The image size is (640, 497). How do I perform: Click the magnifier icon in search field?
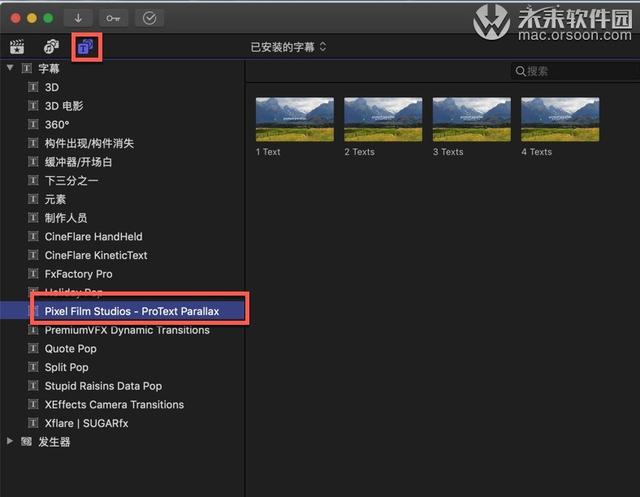pos(520,71)
